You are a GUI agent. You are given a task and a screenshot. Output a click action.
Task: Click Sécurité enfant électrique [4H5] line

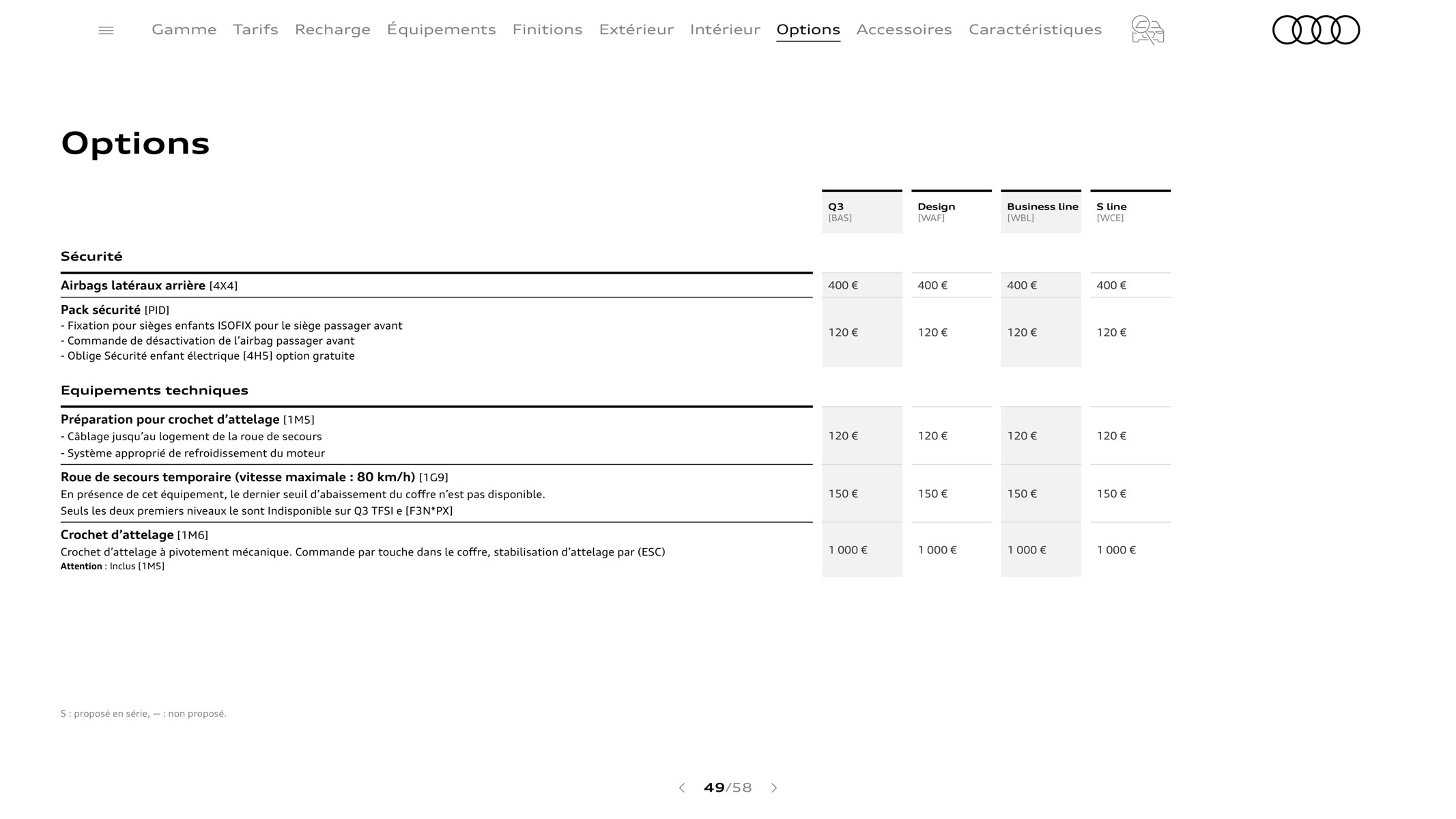click(x=208, y=356)
